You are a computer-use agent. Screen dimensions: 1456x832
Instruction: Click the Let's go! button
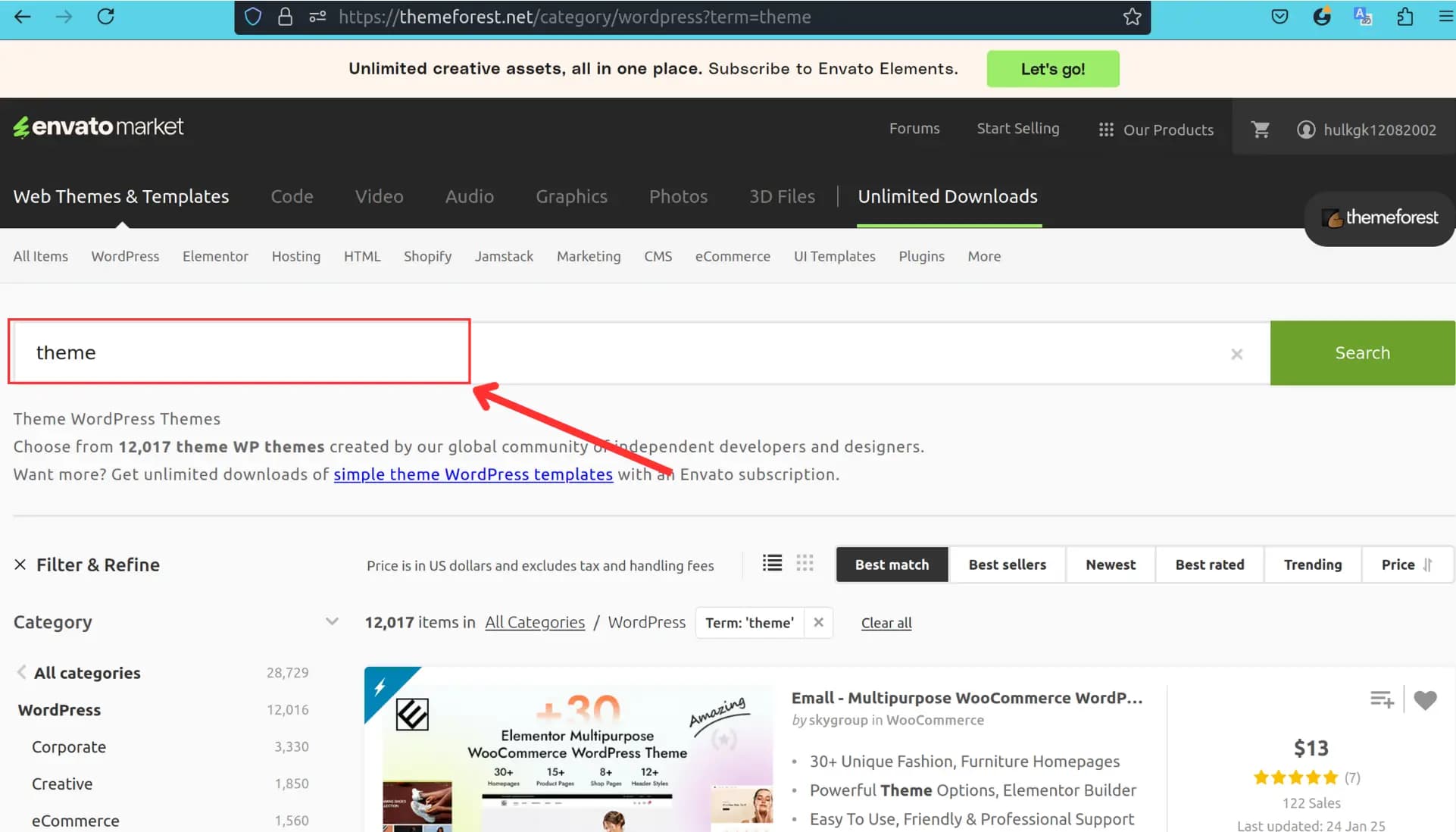click(1052, 69)
